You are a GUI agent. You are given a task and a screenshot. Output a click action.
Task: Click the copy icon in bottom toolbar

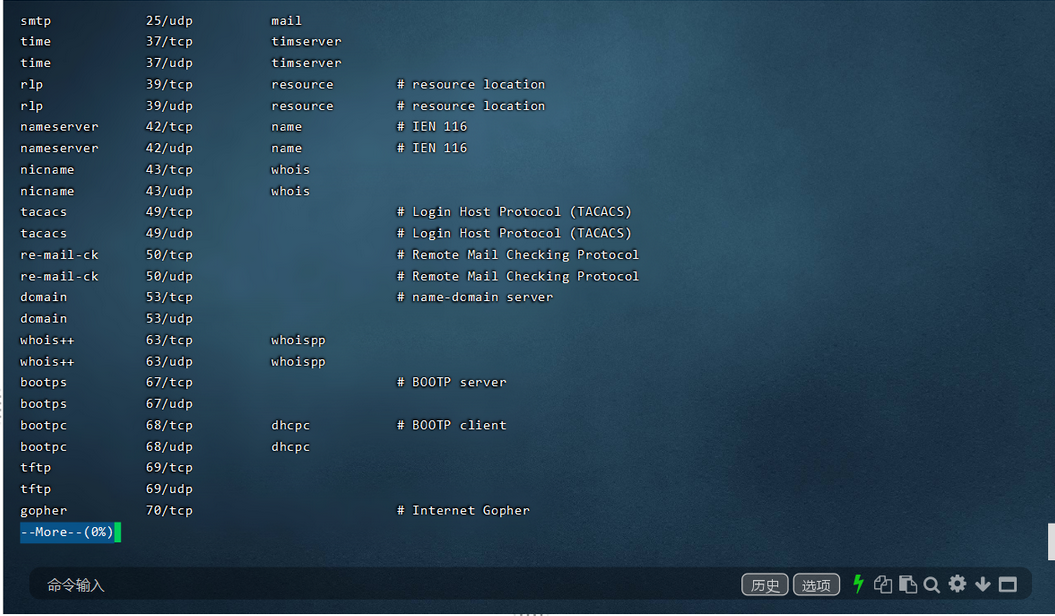click(883, 584)
